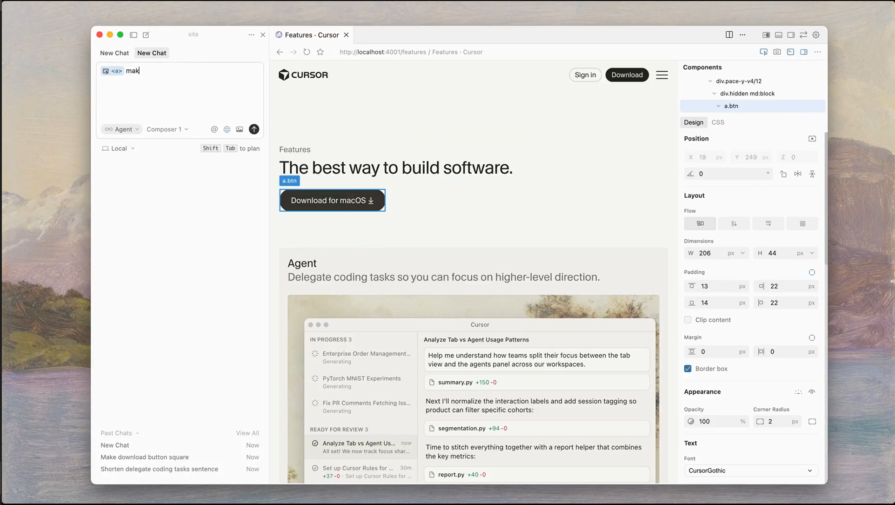Open the Local environment dropdown
Viewport: 895px width, 505px height.
[118, 148]
